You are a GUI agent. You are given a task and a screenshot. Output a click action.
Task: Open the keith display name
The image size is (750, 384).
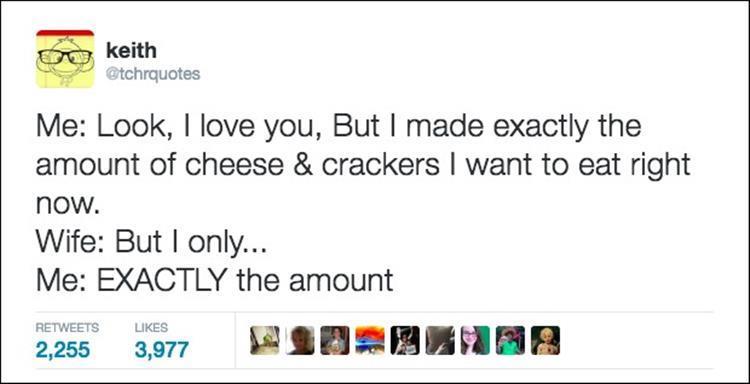[131, 50]
